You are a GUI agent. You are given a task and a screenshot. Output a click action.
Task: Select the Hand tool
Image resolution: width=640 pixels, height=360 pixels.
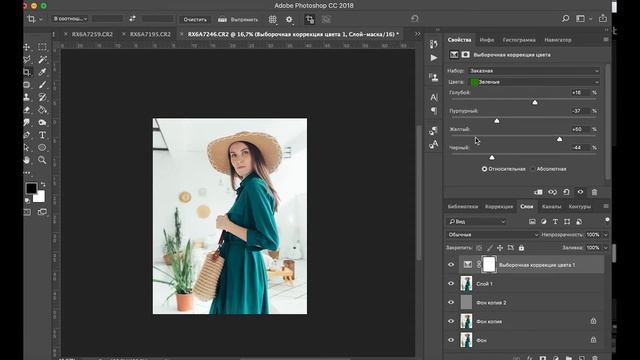pyautogui.click(x=27, y=160)
